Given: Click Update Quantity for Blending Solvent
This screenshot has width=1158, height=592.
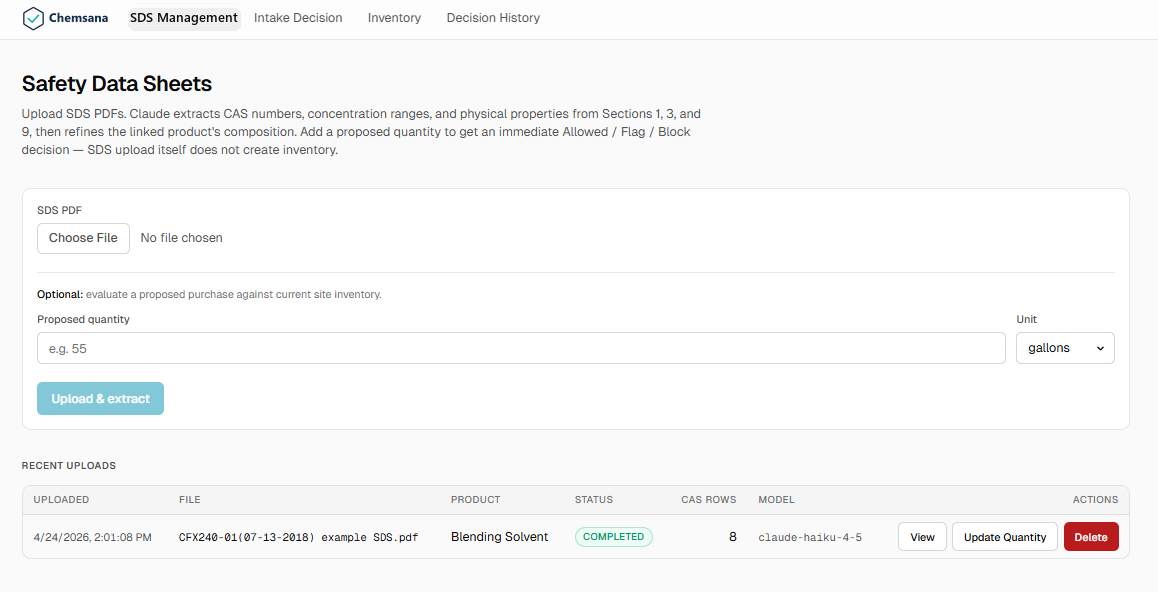Looking at the screenshot, I should pyautogui.click(x=1005, y=537).
